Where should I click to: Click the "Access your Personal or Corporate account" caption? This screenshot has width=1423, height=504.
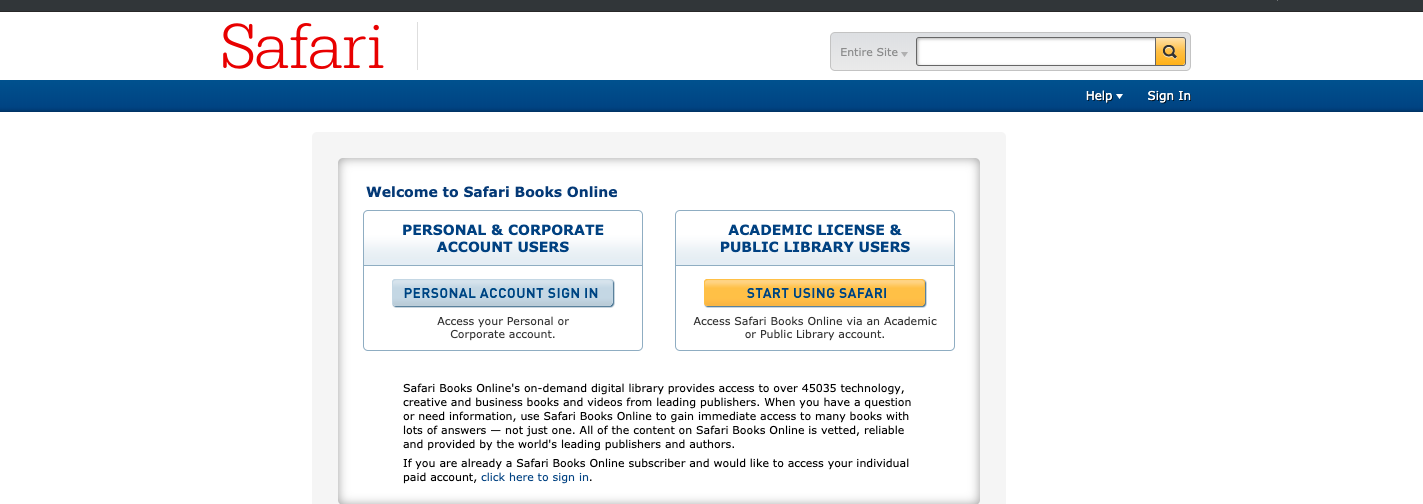(x=503, y=328)
